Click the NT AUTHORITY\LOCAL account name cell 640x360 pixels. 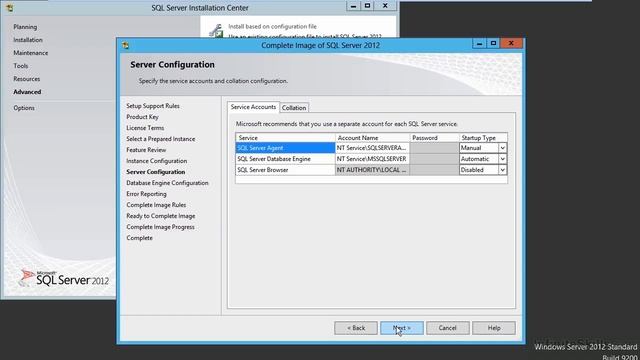pyautogui.click(x=372, y=170)
